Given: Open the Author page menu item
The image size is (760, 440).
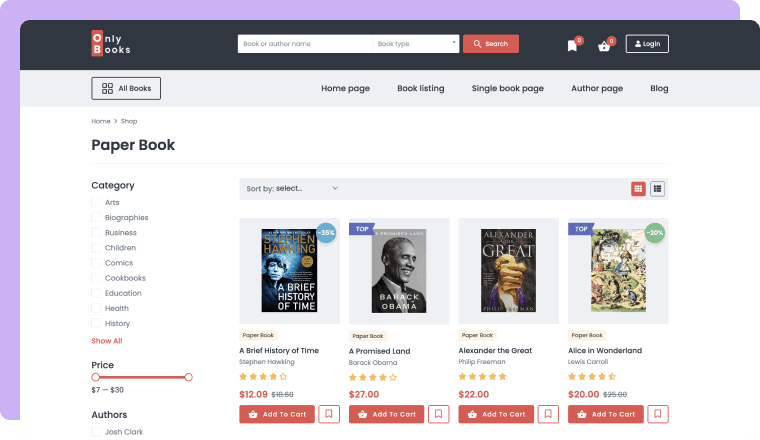Looking at the screenshot, I should pos(597,88).
